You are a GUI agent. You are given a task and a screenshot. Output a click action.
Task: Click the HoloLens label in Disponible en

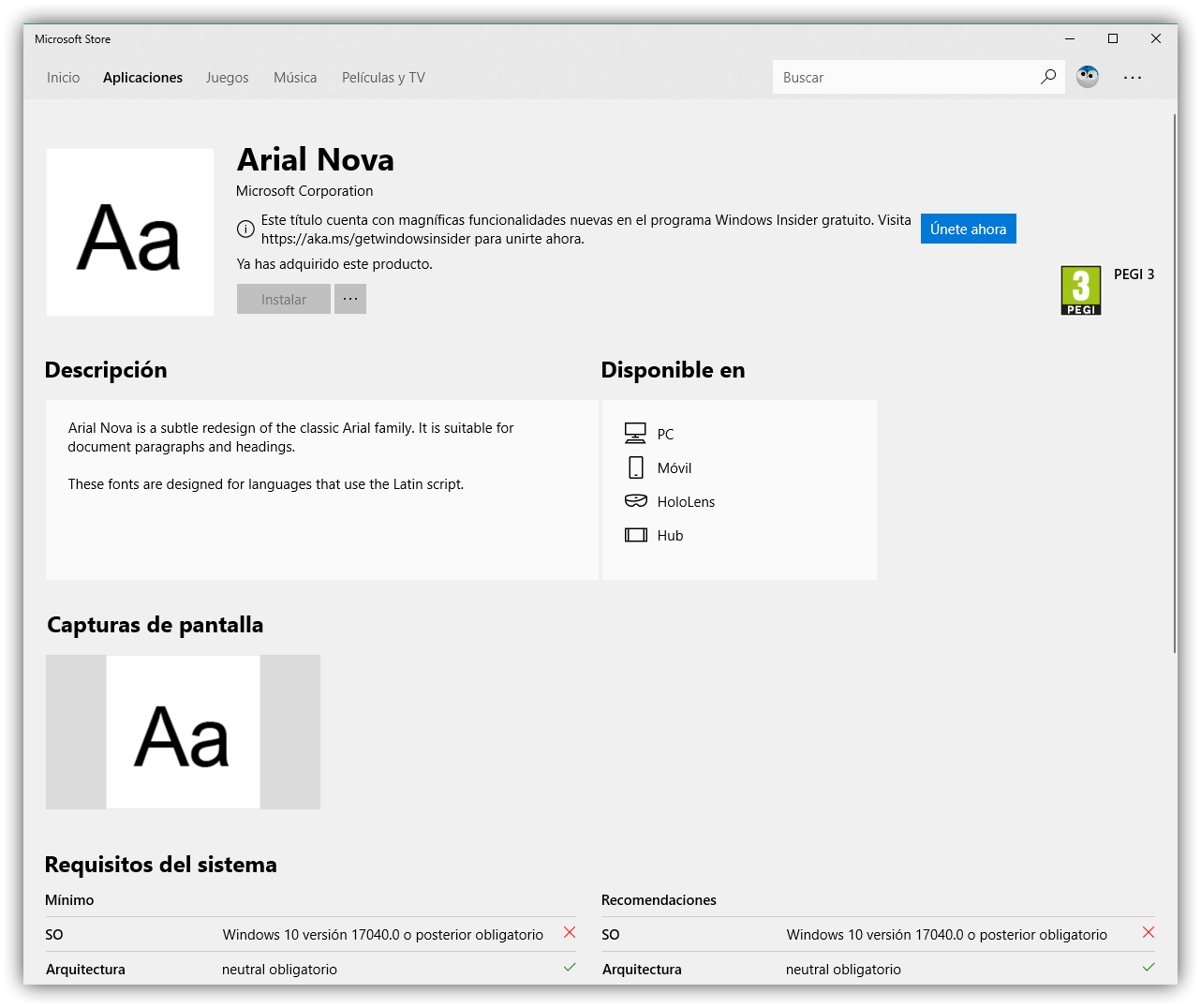pos(686,502)
